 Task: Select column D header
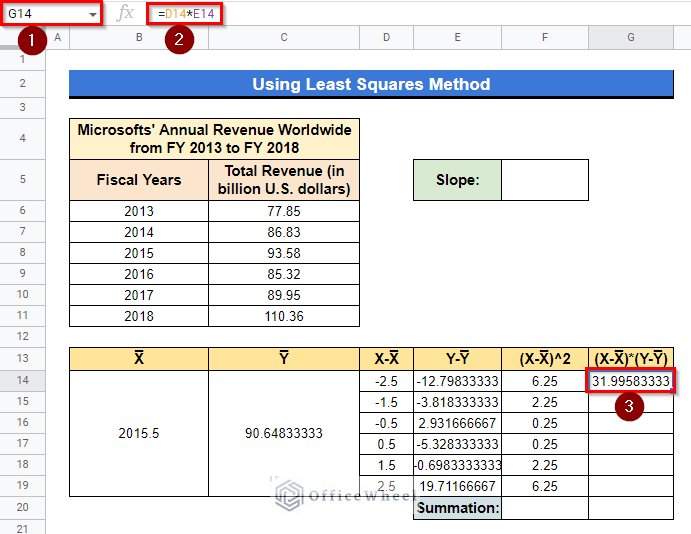(x=386, y=37)
